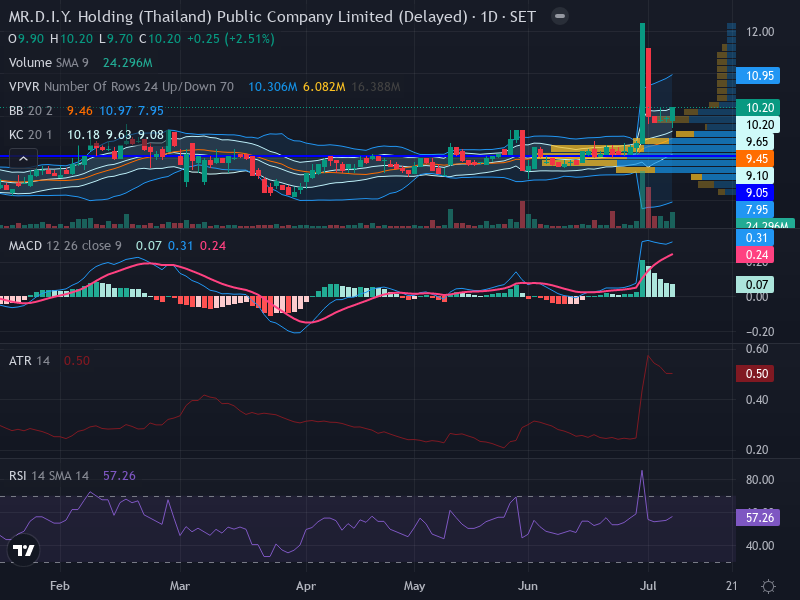Click the 7.95 lower band price label
Screen dimensions: 800x600
[755, 210]
